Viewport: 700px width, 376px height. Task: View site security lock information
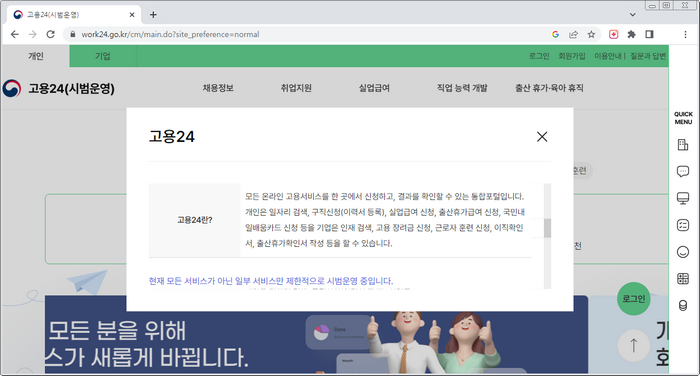[72, 34]
